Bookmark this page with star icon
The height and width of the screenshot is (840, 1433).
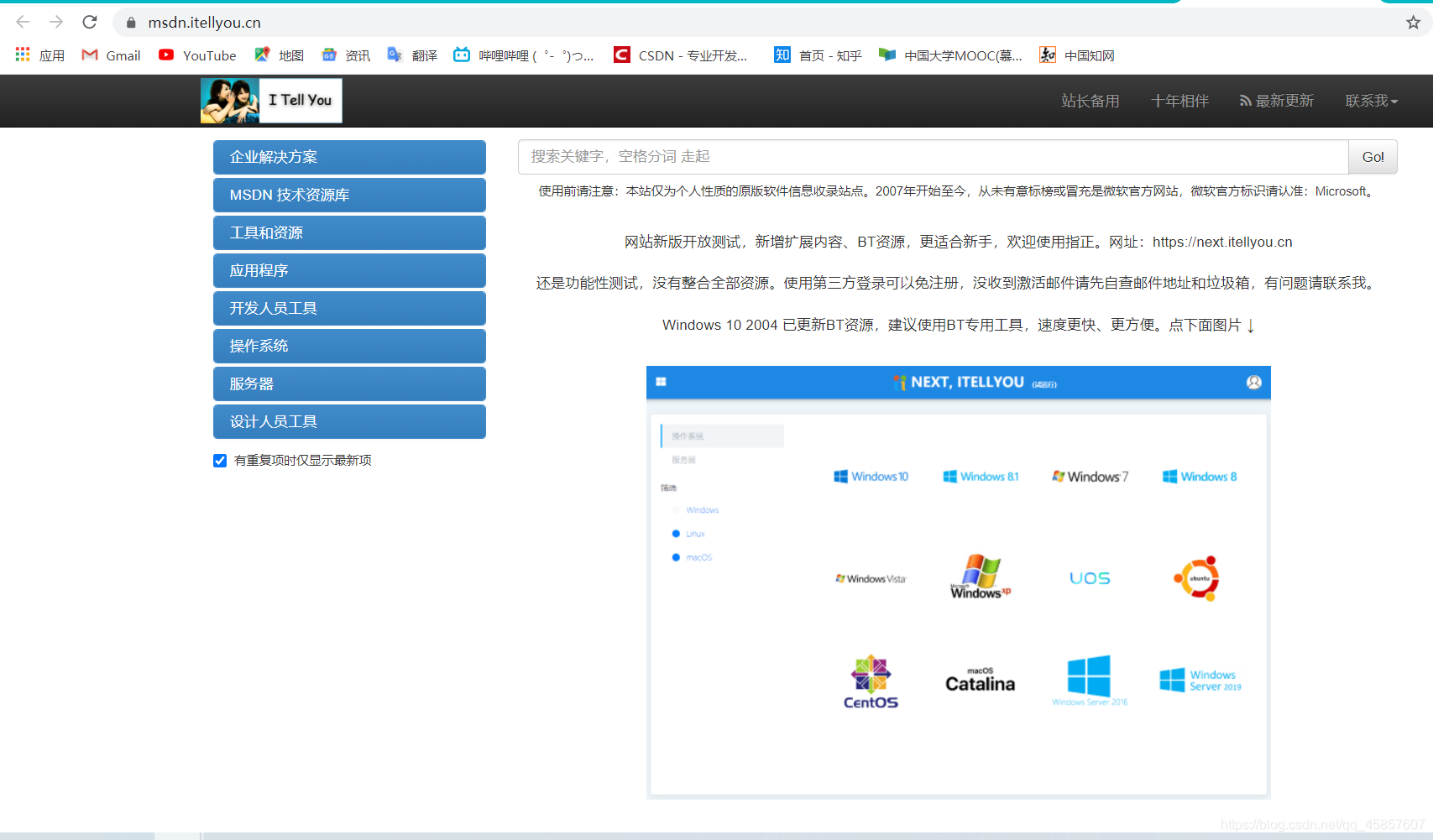[1414, 23]
